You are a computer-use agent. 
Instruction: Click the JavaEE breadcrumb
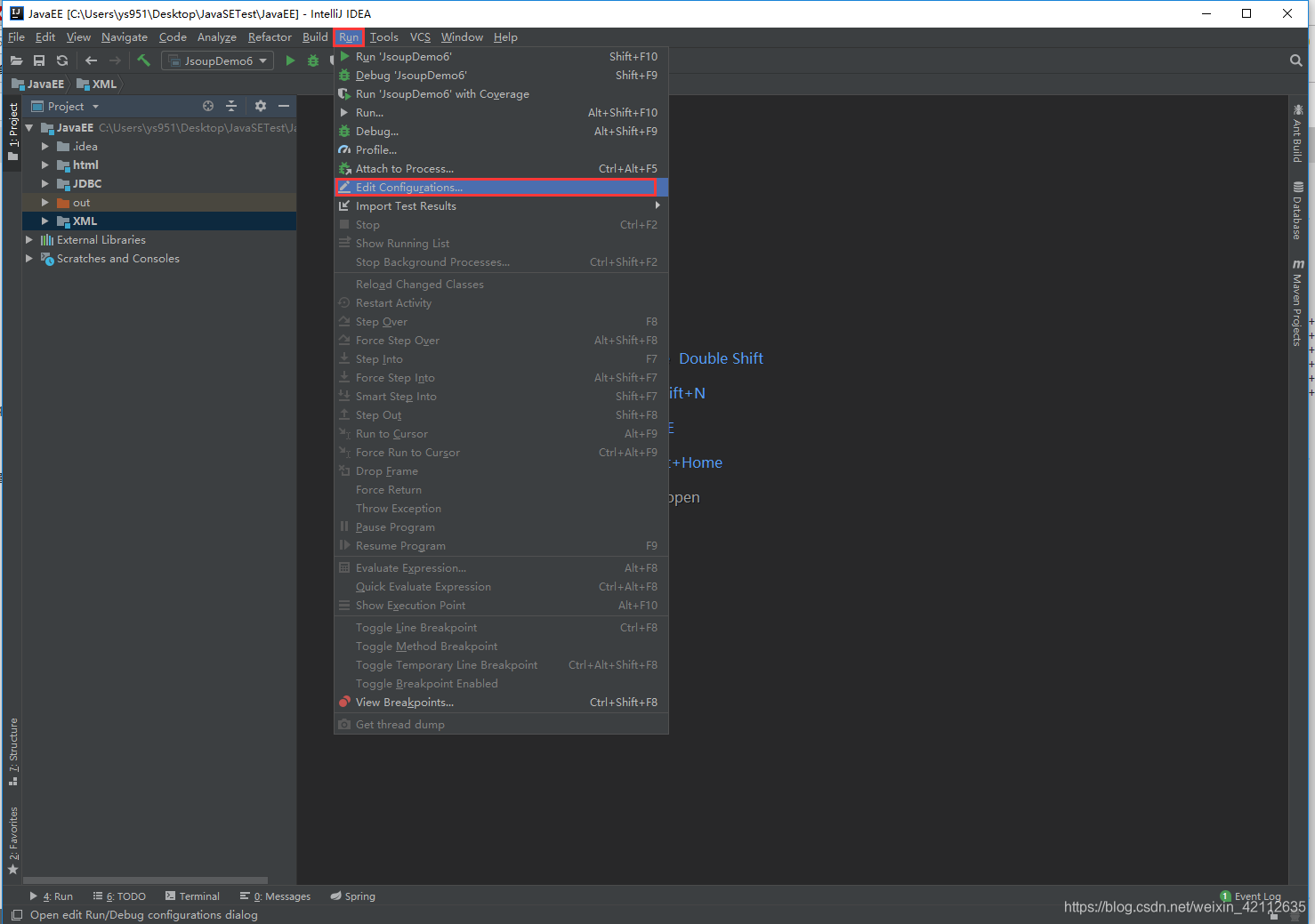click(x=38, y=84)
